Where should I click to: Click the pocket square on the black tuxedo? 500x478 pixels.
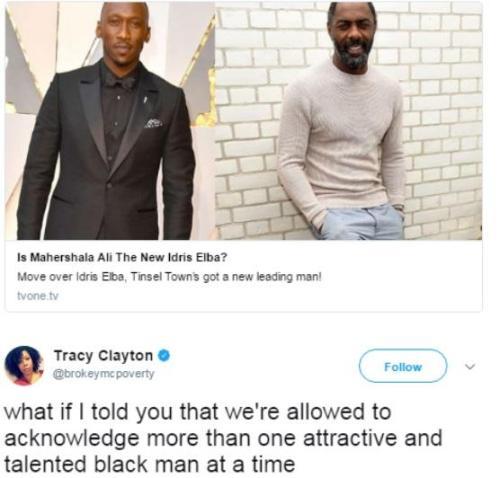pos(154,123)
